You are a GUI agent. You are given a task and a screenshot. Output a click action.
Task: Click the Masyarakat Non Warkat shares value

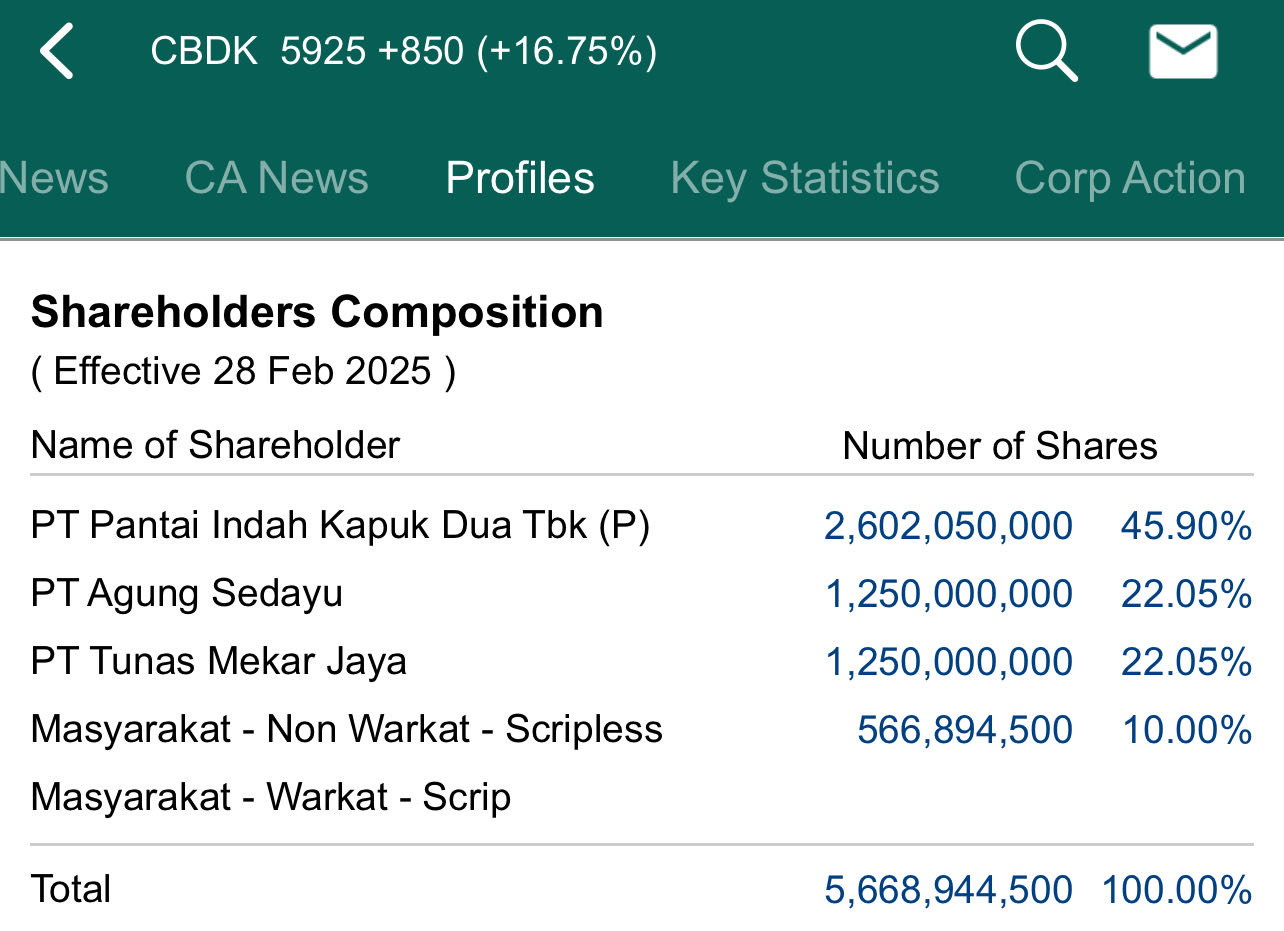coord(964,729)
